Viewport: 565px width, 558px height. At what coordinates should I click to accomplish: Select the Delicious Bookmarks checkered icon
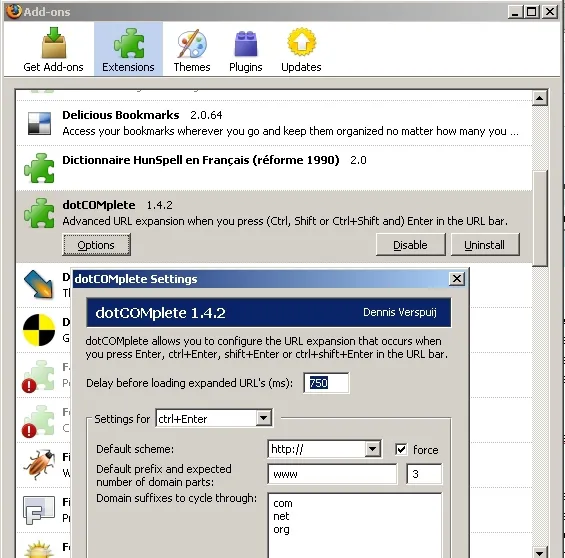39,123
